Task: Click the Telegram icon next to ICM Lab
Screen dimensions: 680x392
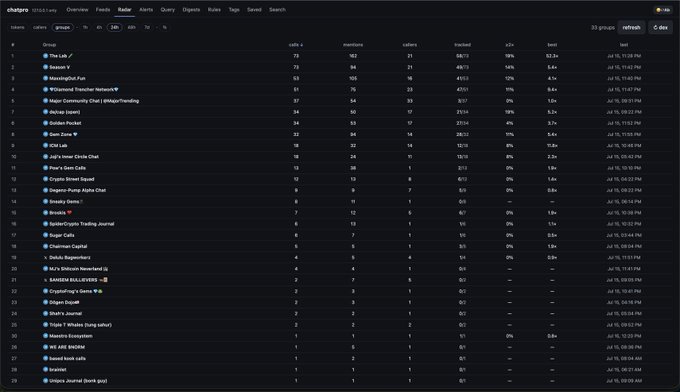Action: [45, 146]
